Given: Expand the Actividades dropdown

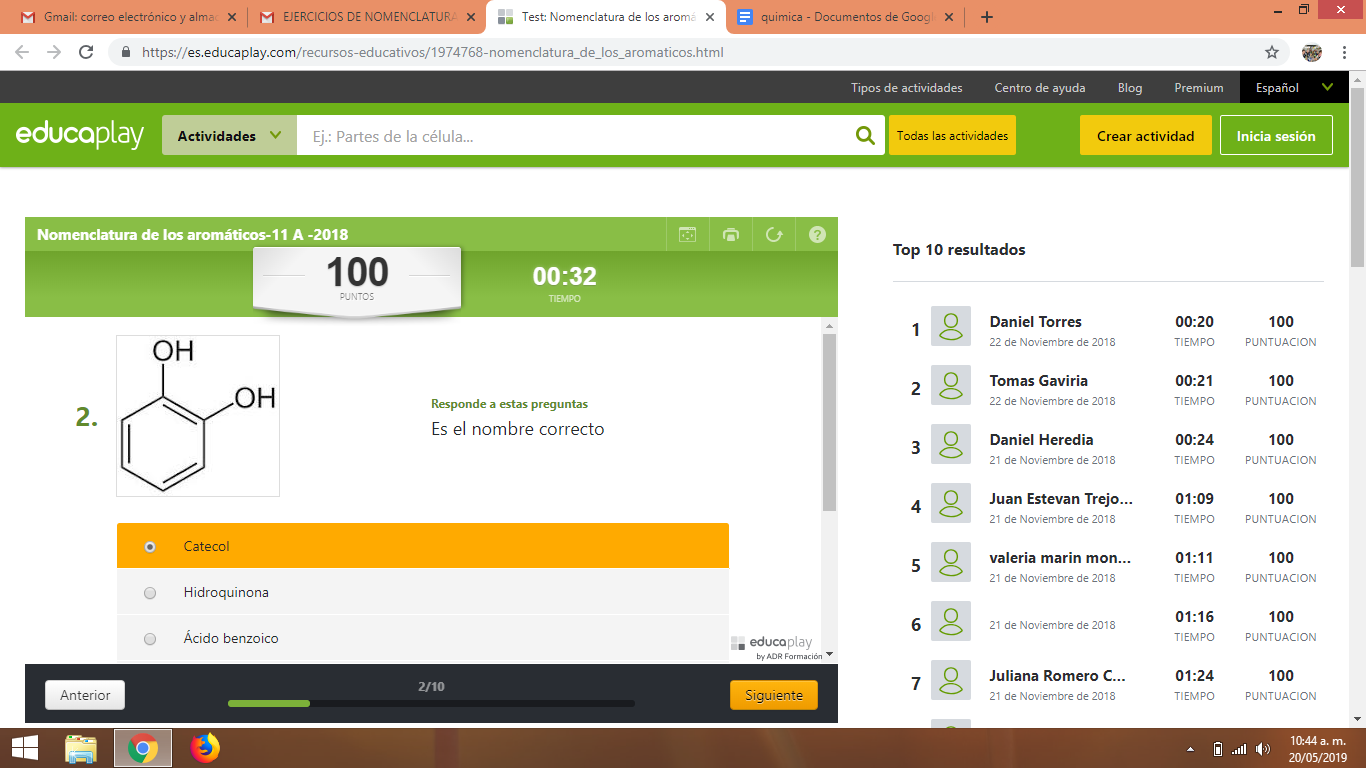Looking at the screenshot, I should pos(229,135).
